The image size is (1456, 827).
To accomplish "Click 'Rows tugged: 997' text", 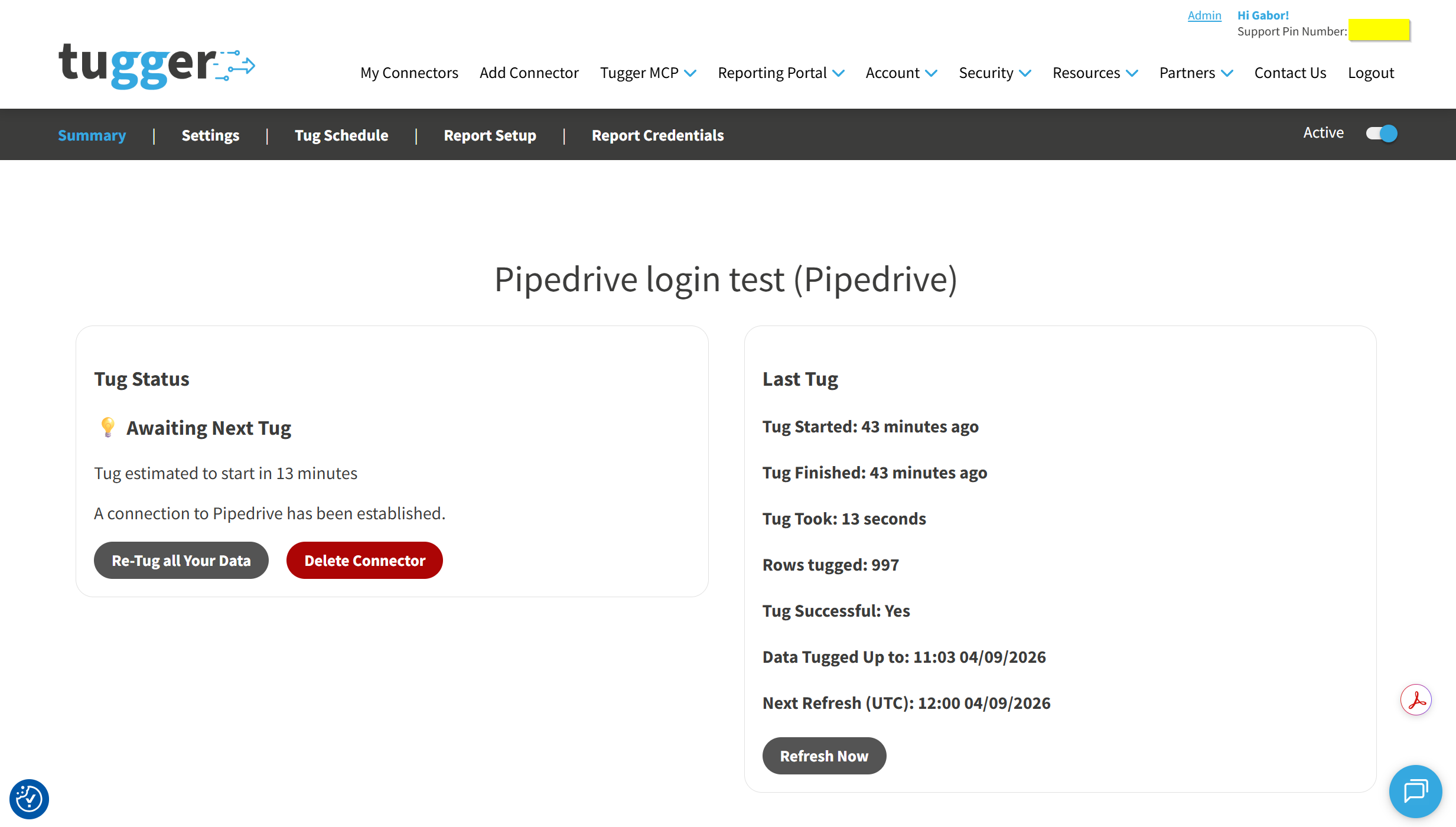I will pyautogui.click(x=830, y=565).
